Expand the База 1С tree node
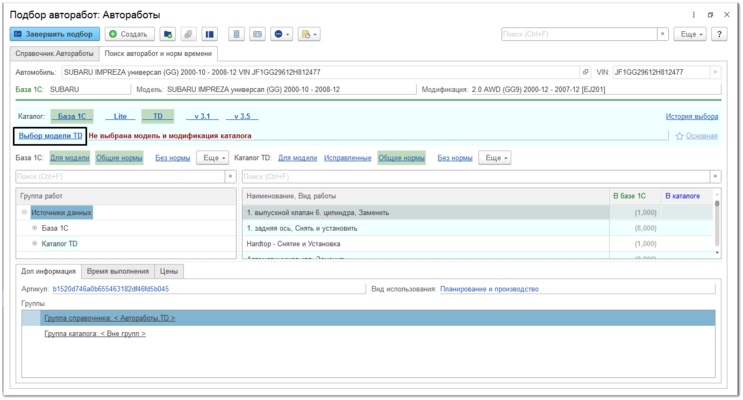This screenshot has width=743, height=400. 35,228
